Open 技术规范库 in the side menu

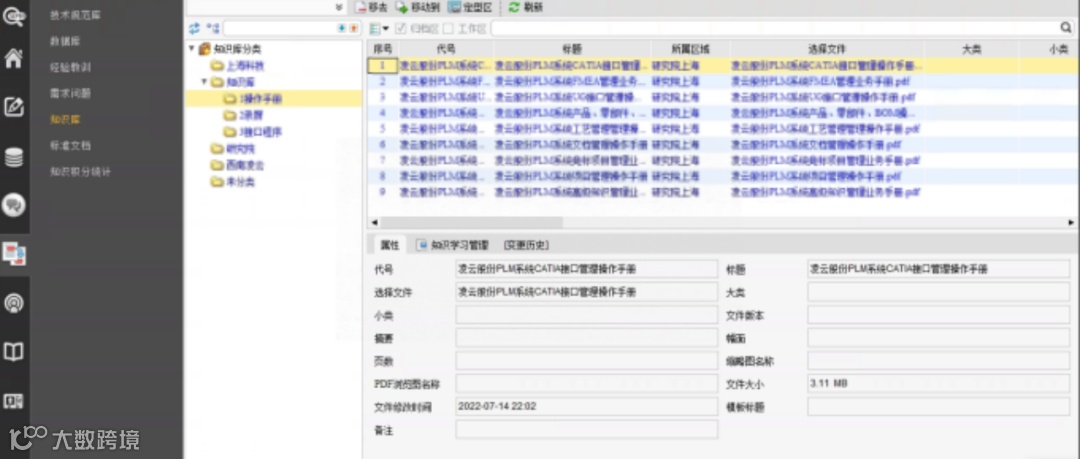(75, 15)
